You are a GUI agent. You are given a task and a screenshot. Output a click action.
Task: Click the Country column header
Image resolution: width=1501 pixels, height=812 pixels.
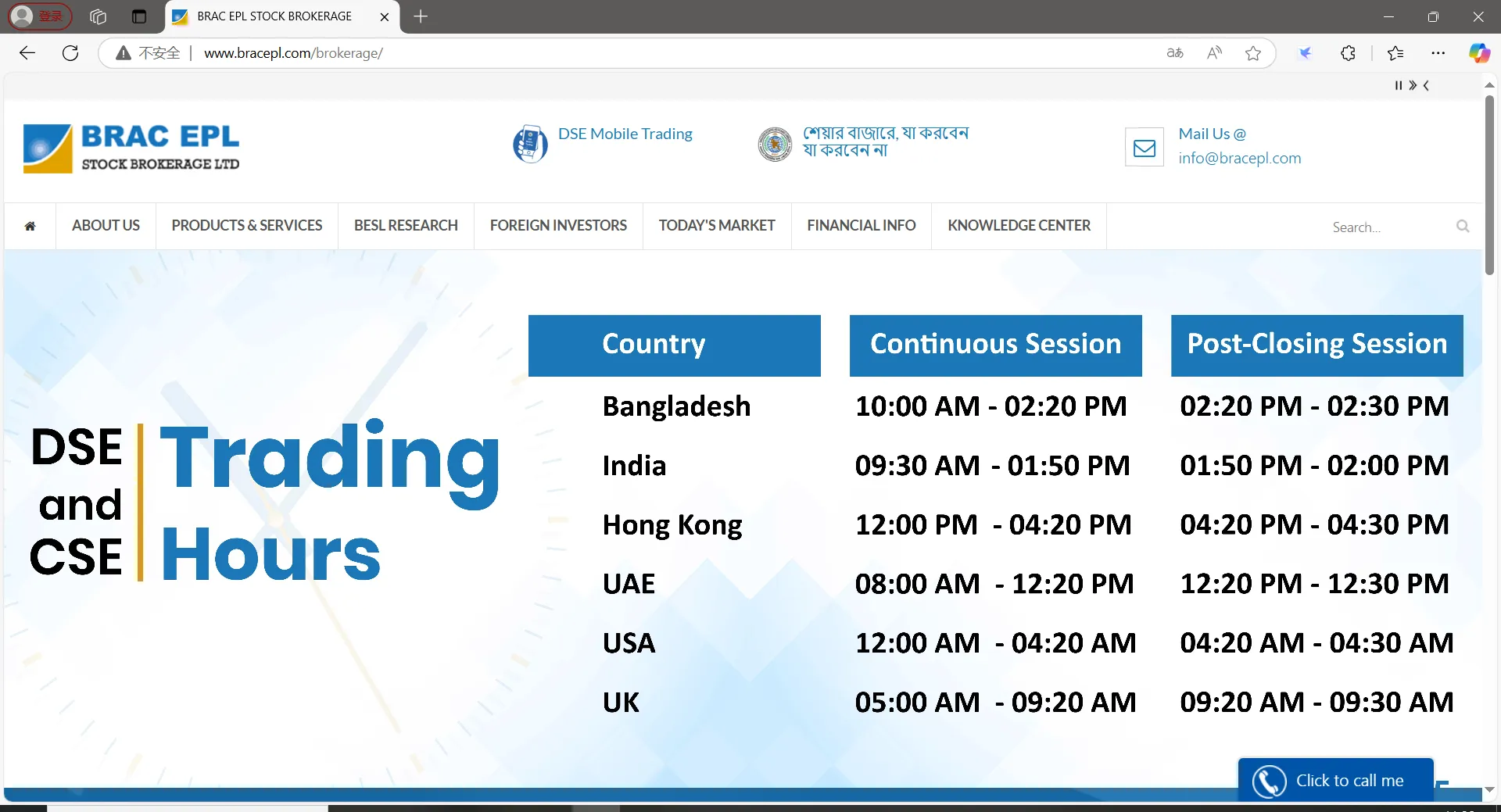[675, 345]
